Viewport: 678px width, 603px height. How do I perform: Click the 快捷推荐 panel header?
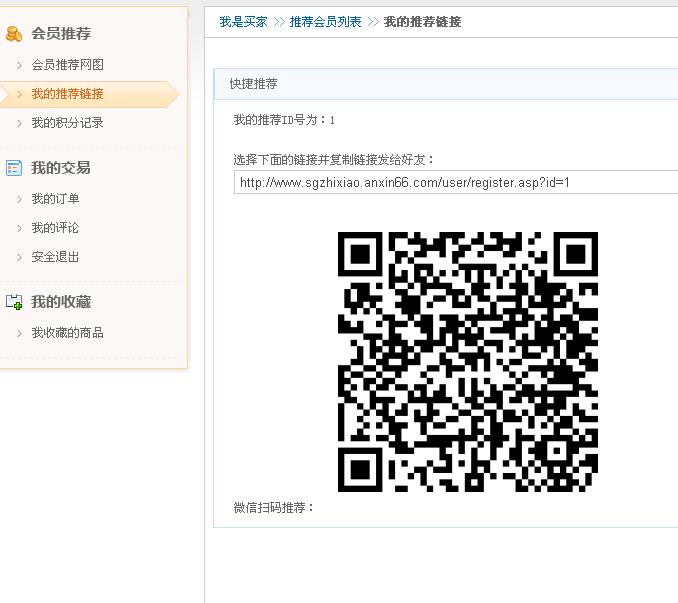pyautogui.click(x=446, y=84)
